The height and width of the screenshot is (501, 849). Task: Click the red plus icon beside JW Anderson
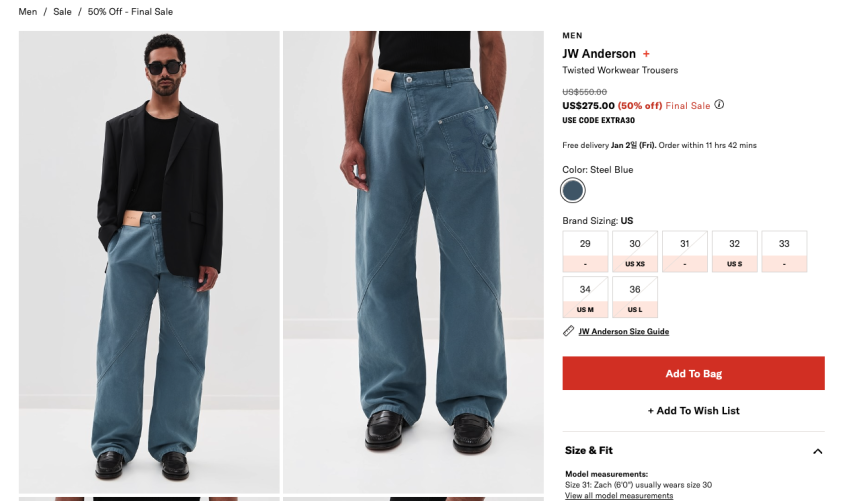point(646,54)
